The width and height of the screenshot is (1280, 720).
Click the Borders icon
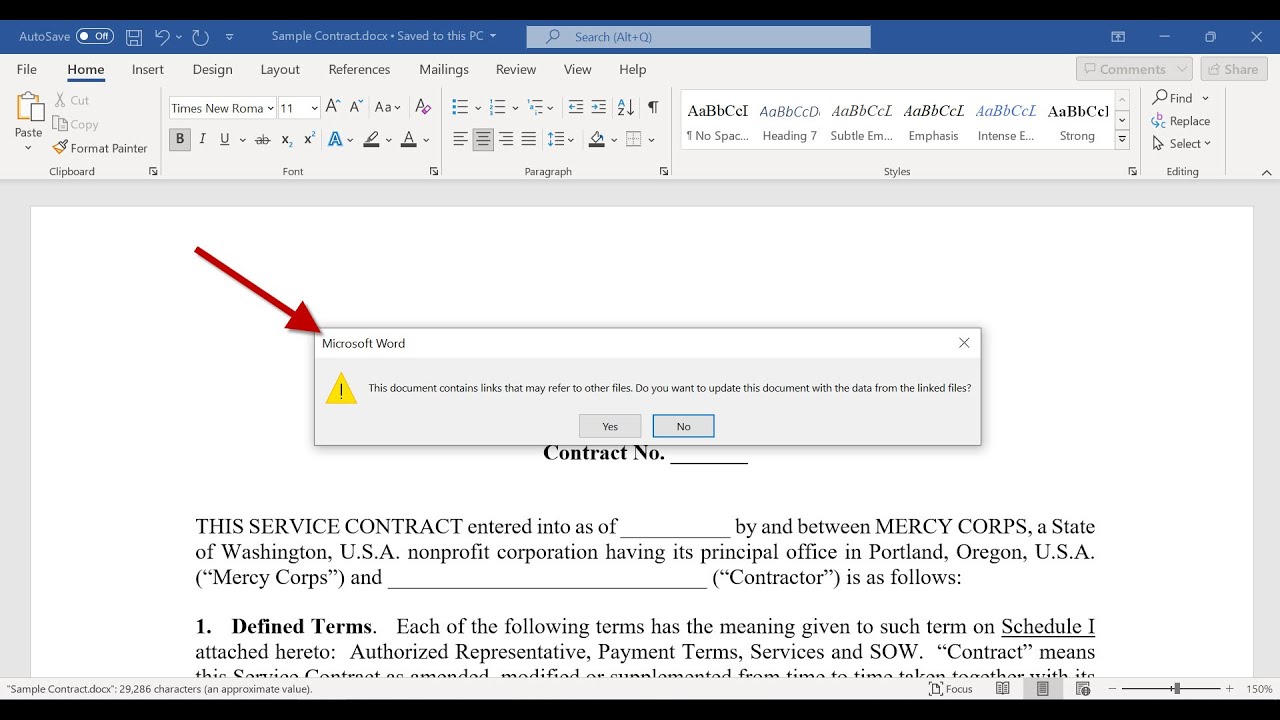(633, 139)
